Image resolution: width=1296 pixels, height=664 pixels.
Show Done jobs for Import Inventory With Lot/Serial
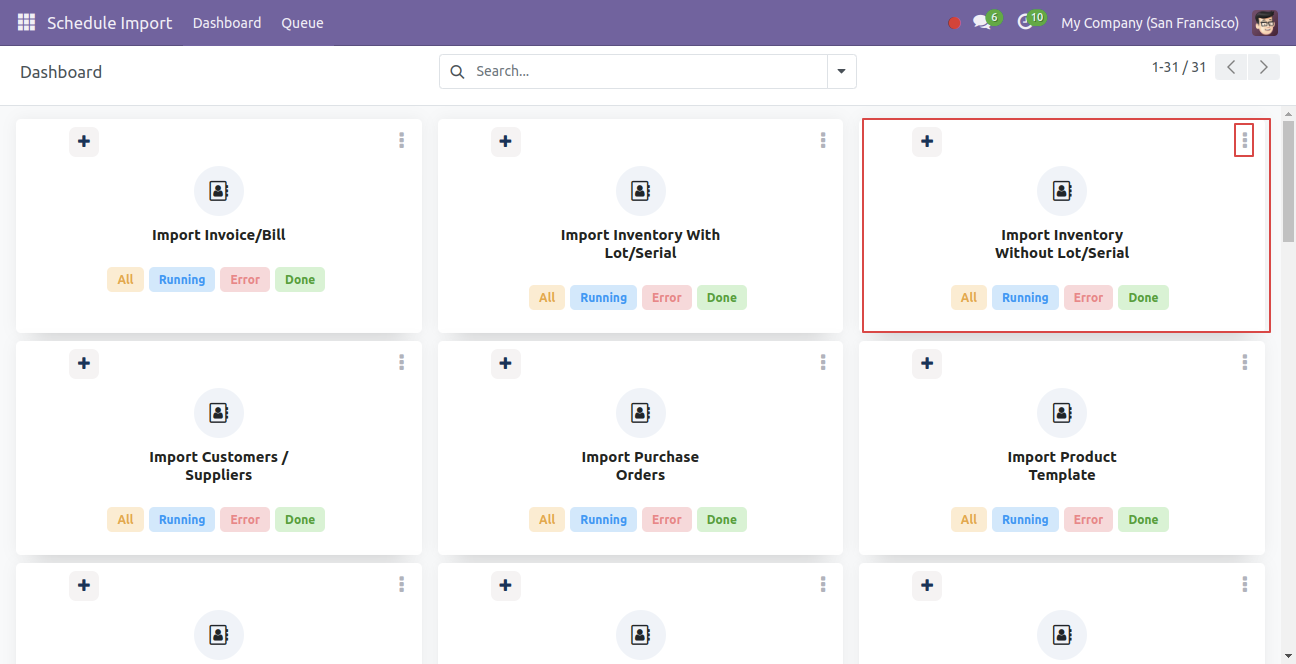tap(722, 298)
